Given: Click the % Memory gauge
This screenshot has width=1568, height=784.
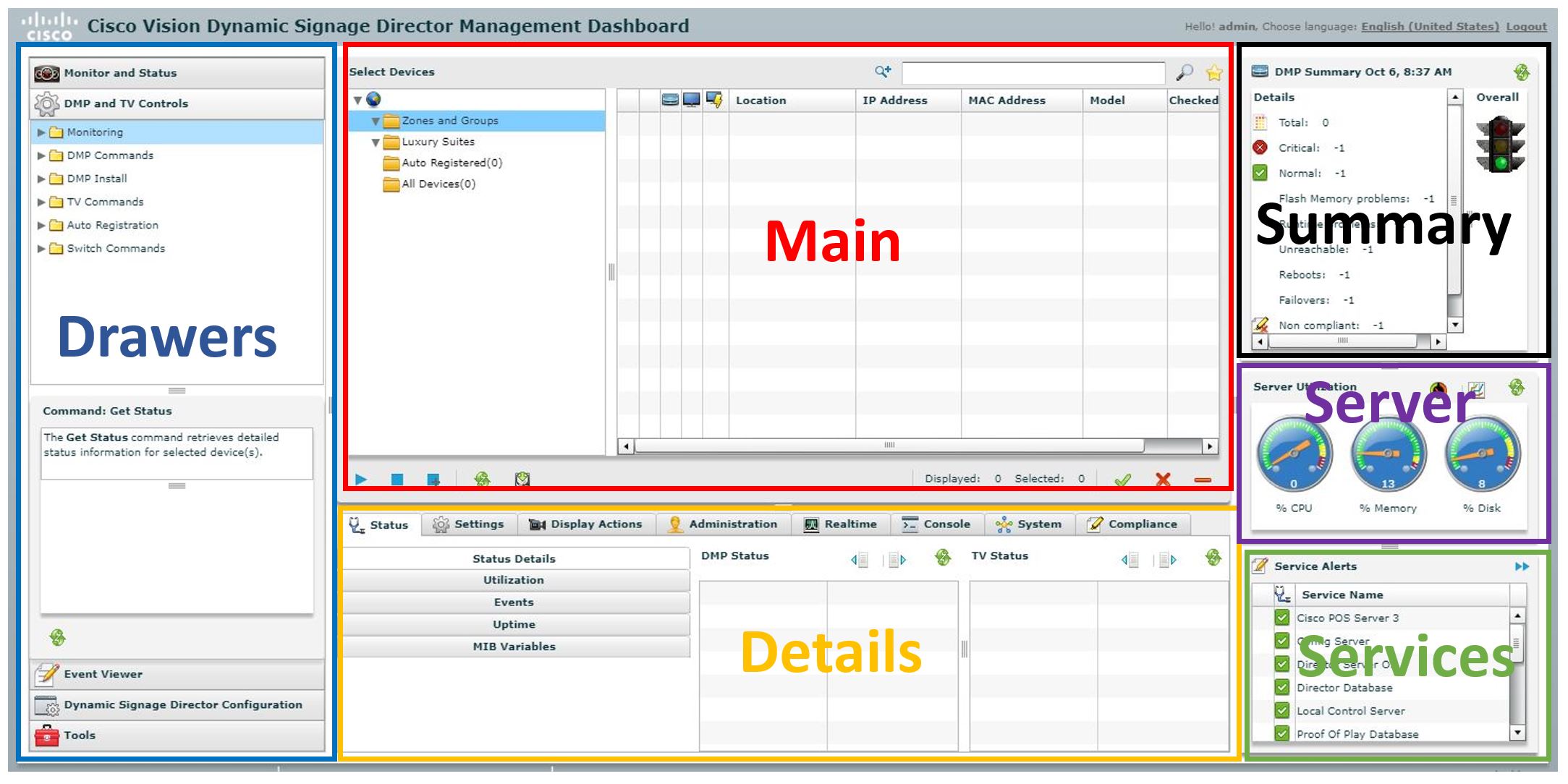Looking at the screenshot, I should click(1388, 454).
